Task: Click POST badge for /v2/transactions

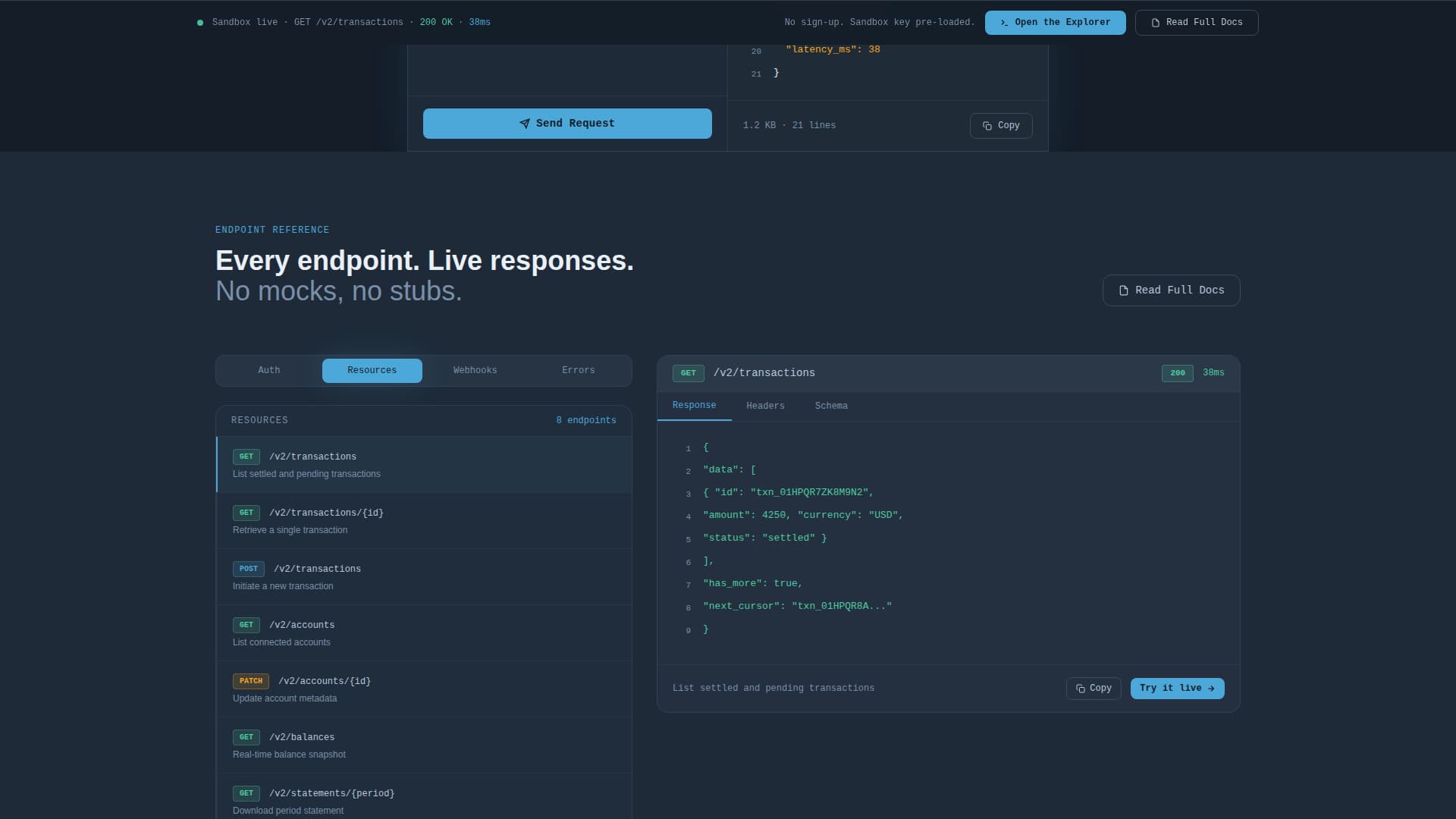Action: point(249,569)
